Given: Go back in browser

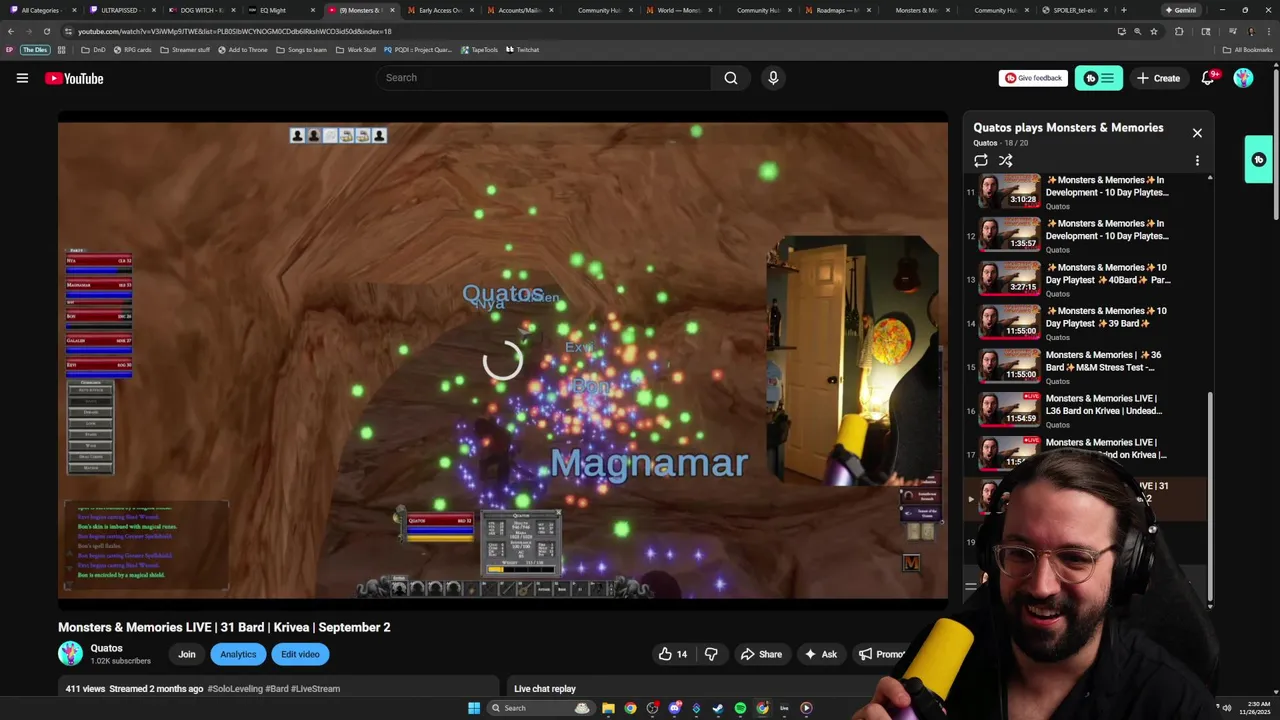Looking at the screenshot, I should 10,31.
